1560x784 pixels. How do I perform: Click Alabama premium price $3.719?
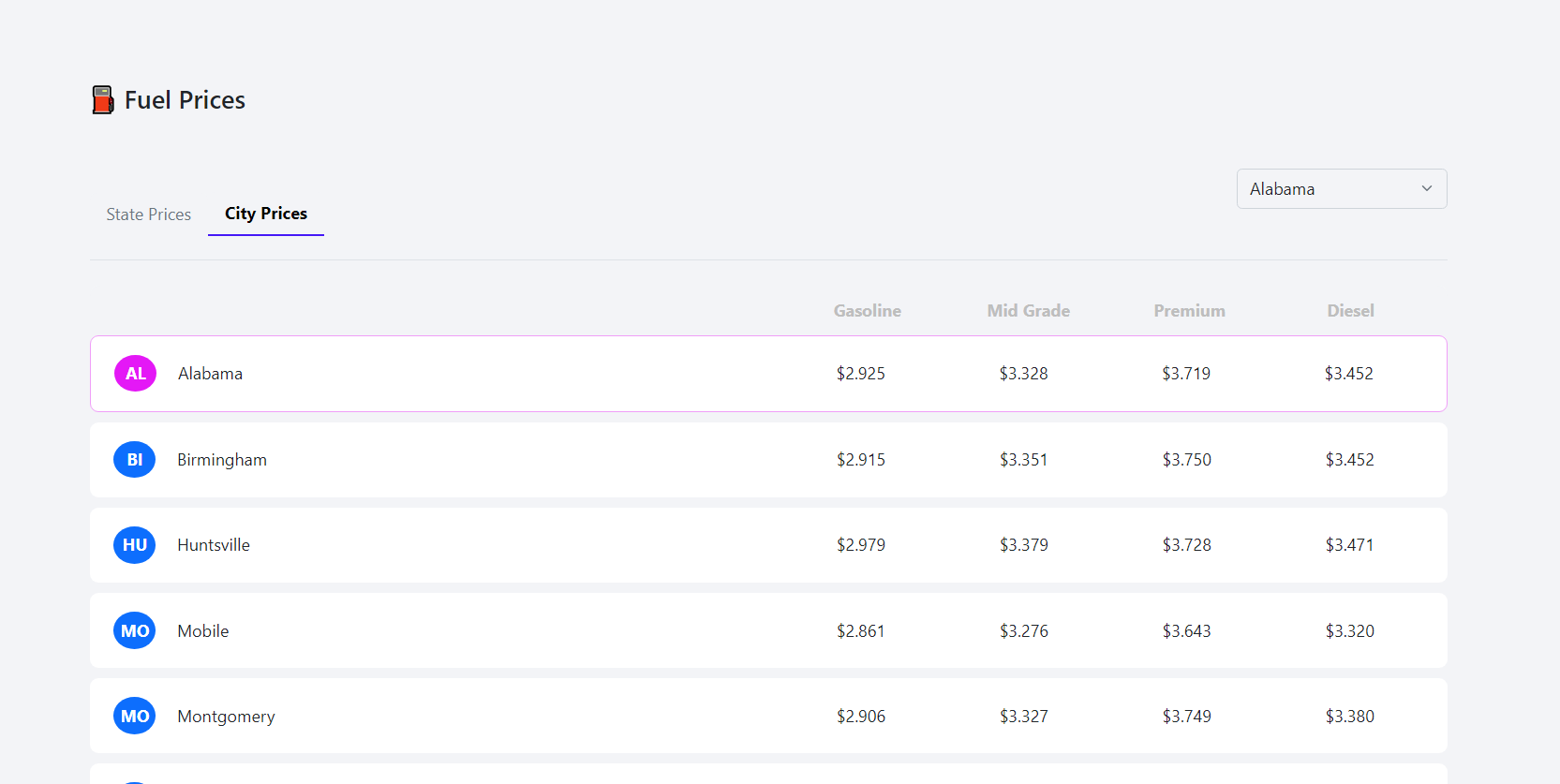1187,374
